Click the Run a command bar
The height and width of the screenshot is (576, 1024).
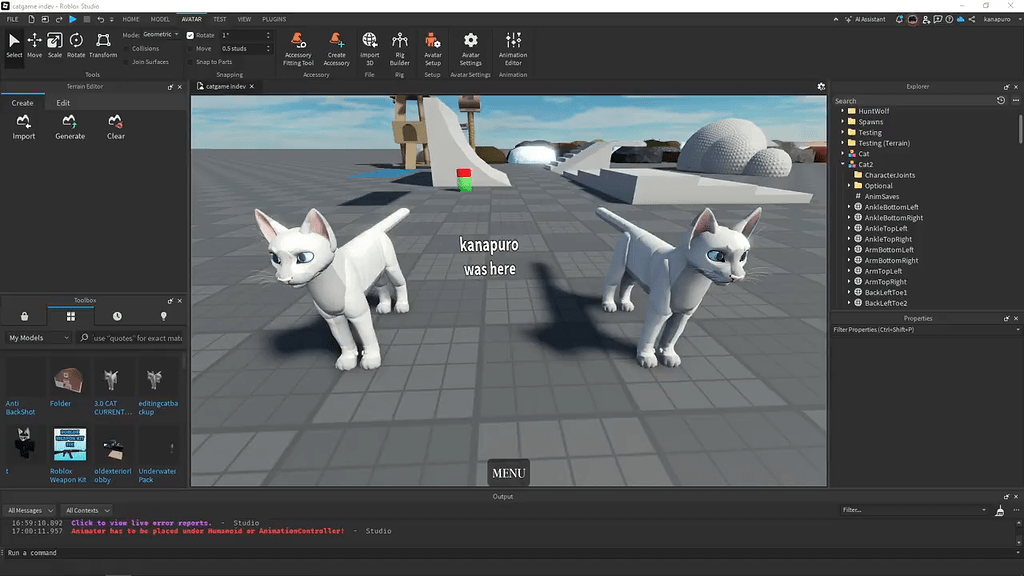(509, 552)
